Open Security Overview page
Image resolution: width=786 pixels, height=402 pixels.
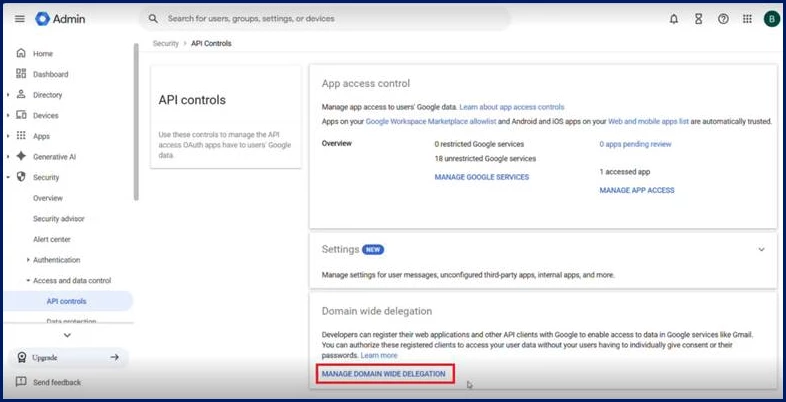(x=48, y=198)
